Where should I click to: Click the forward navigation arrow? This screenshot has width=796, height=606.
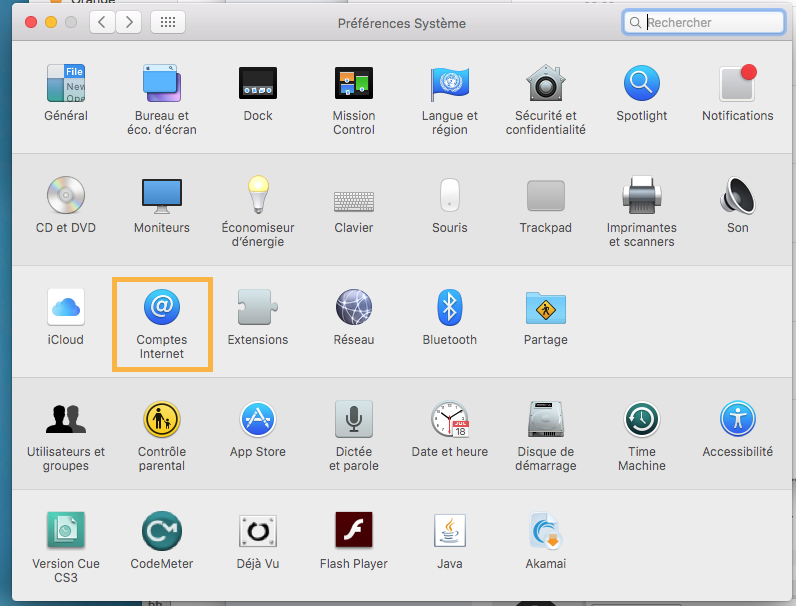click(129, 22)
